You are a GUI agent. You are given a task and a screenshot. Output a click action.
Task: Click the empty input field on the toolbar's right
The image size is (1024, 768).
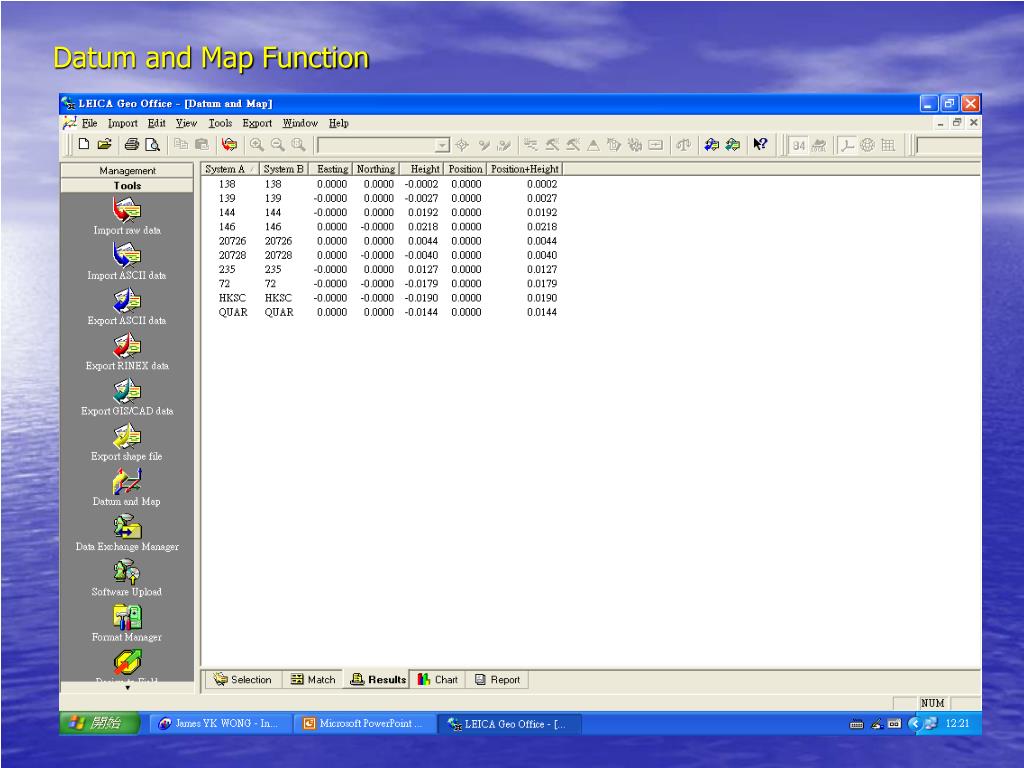coord(948,145)
